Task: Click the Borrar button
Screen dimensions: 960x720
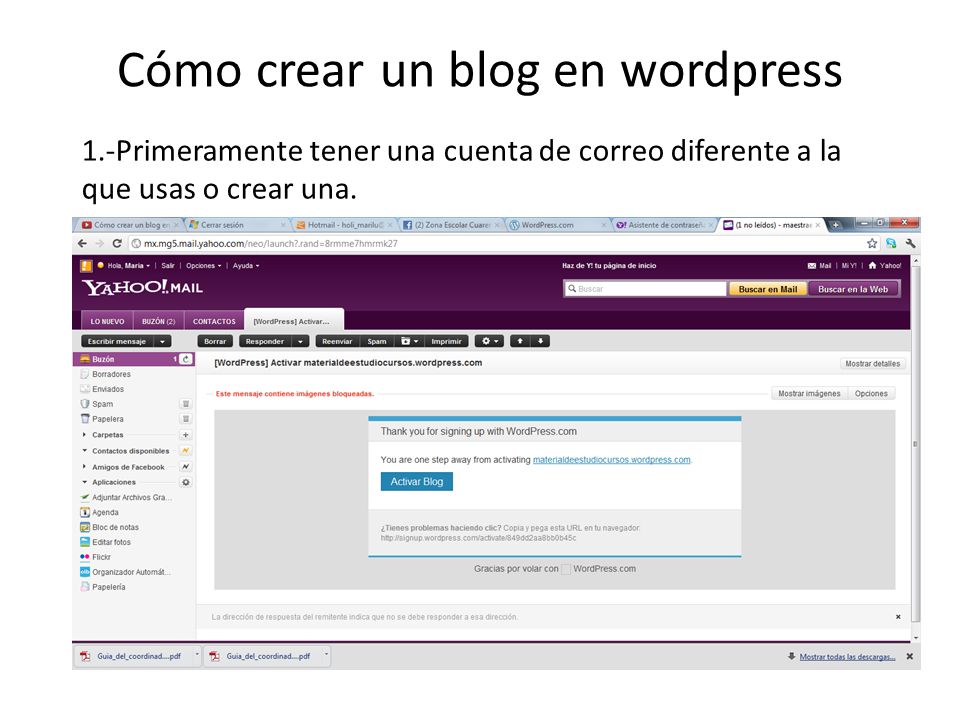Action: [215, 342]
